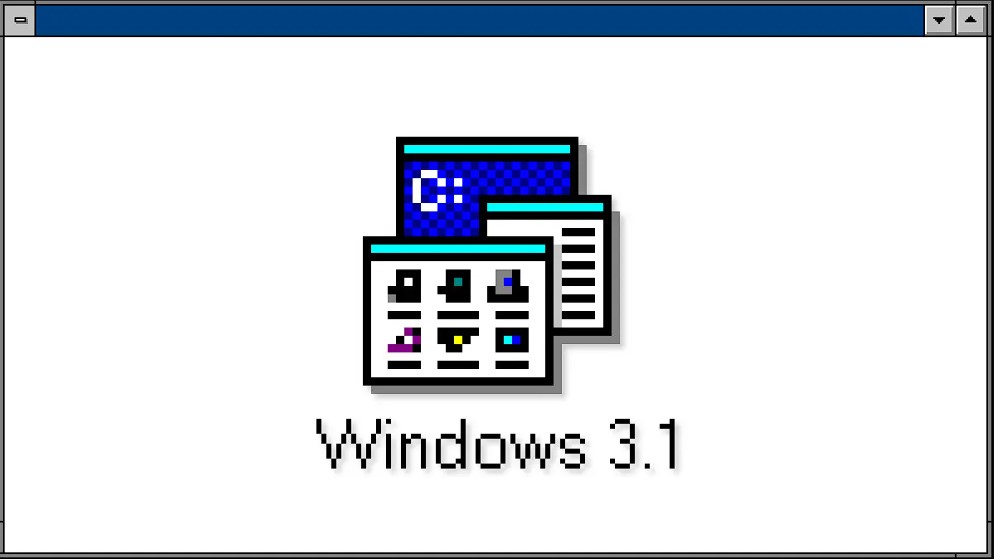Click the minimize down-arrow button
This screenshot has height=559, width=994.
pyautogui.click(x=939, y=20)
